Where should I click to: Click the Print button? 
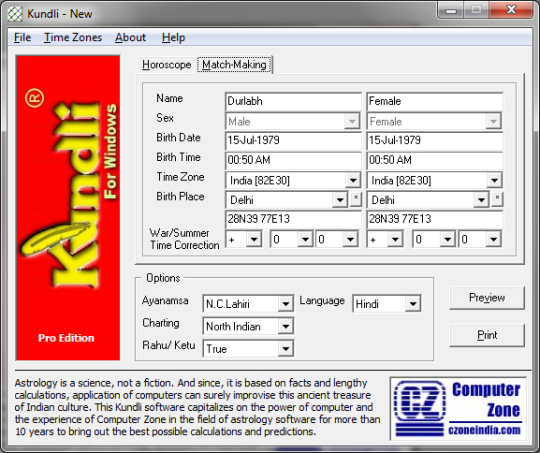tap(487, 335)
